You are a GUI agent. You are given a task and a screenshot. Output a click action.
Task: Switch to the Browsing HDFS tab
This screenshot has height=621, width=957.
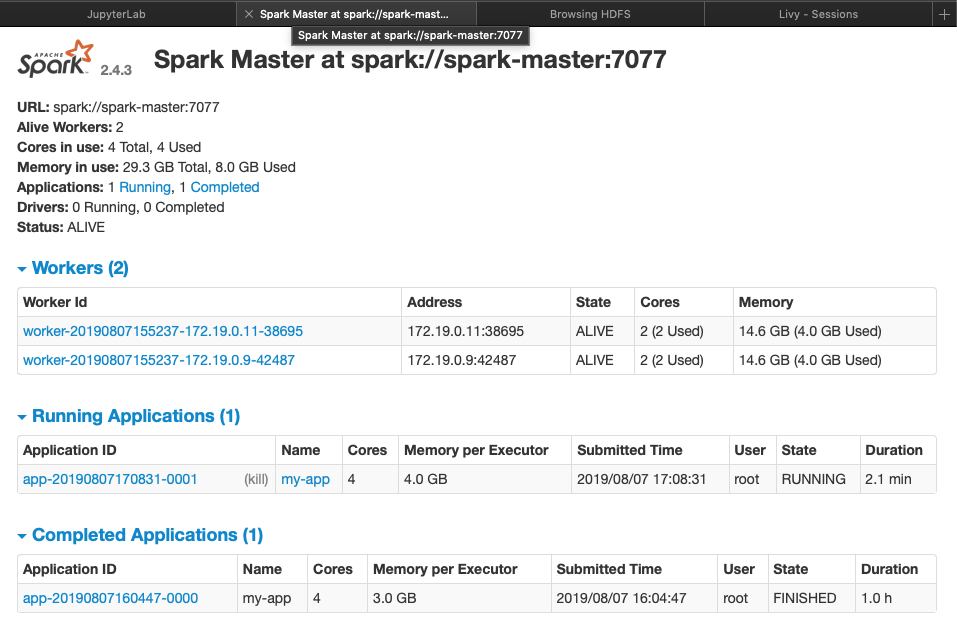coord(590,14)
